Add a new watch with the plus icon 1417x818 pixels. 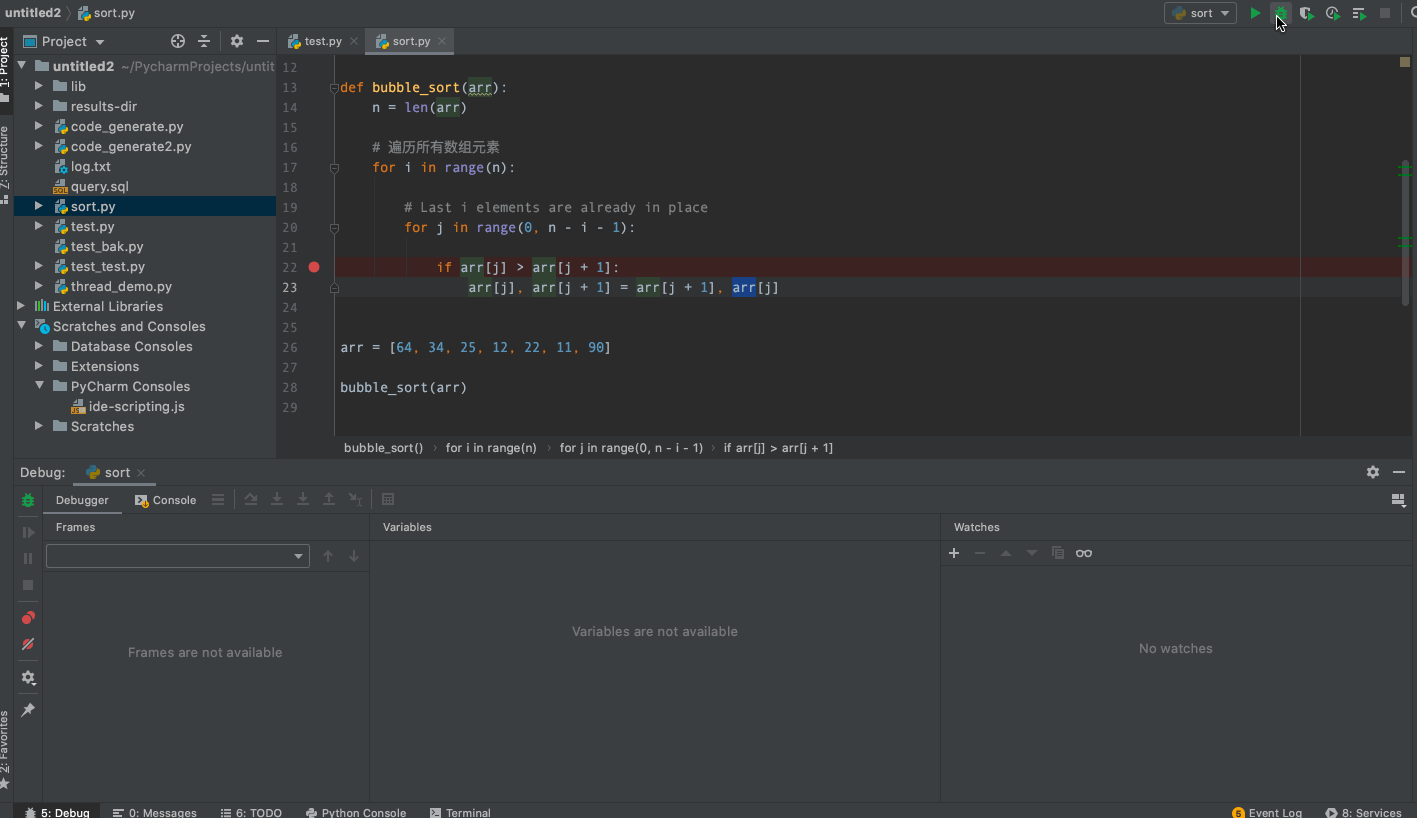(x=954, y=553)
